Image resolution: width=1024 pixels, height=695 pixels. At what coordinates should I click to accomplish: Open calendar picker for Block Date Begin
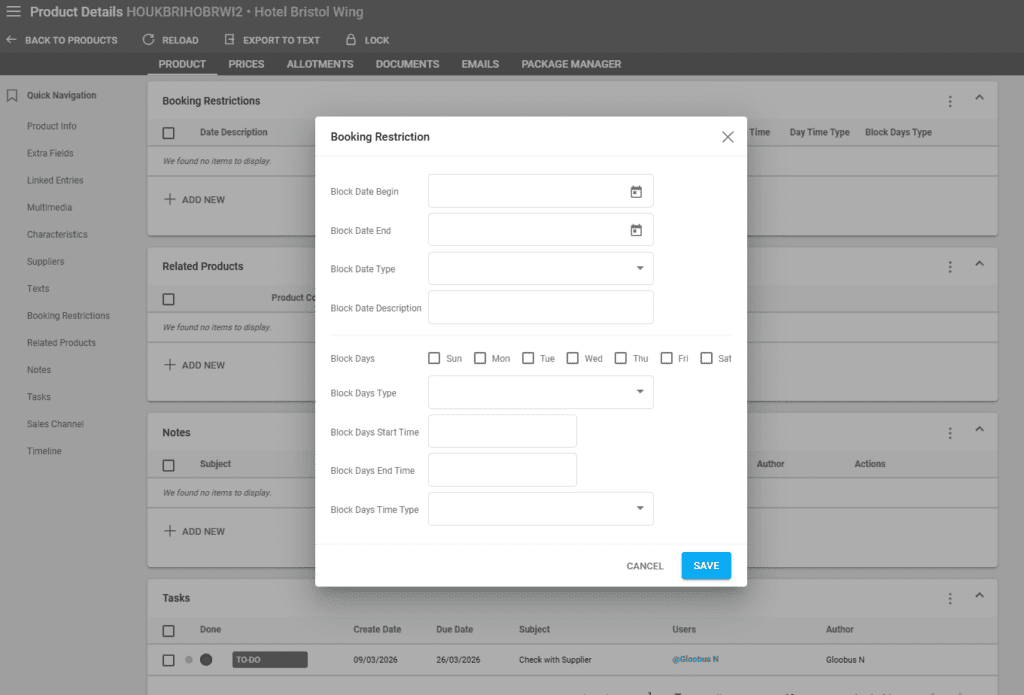[636, 192]
